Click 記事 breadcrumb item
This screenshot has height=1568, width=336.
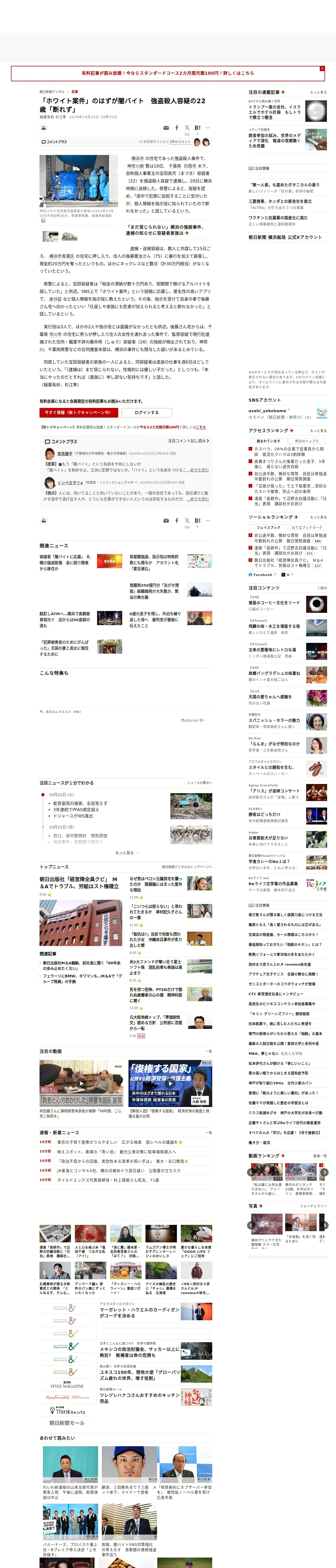pos(74,92)
